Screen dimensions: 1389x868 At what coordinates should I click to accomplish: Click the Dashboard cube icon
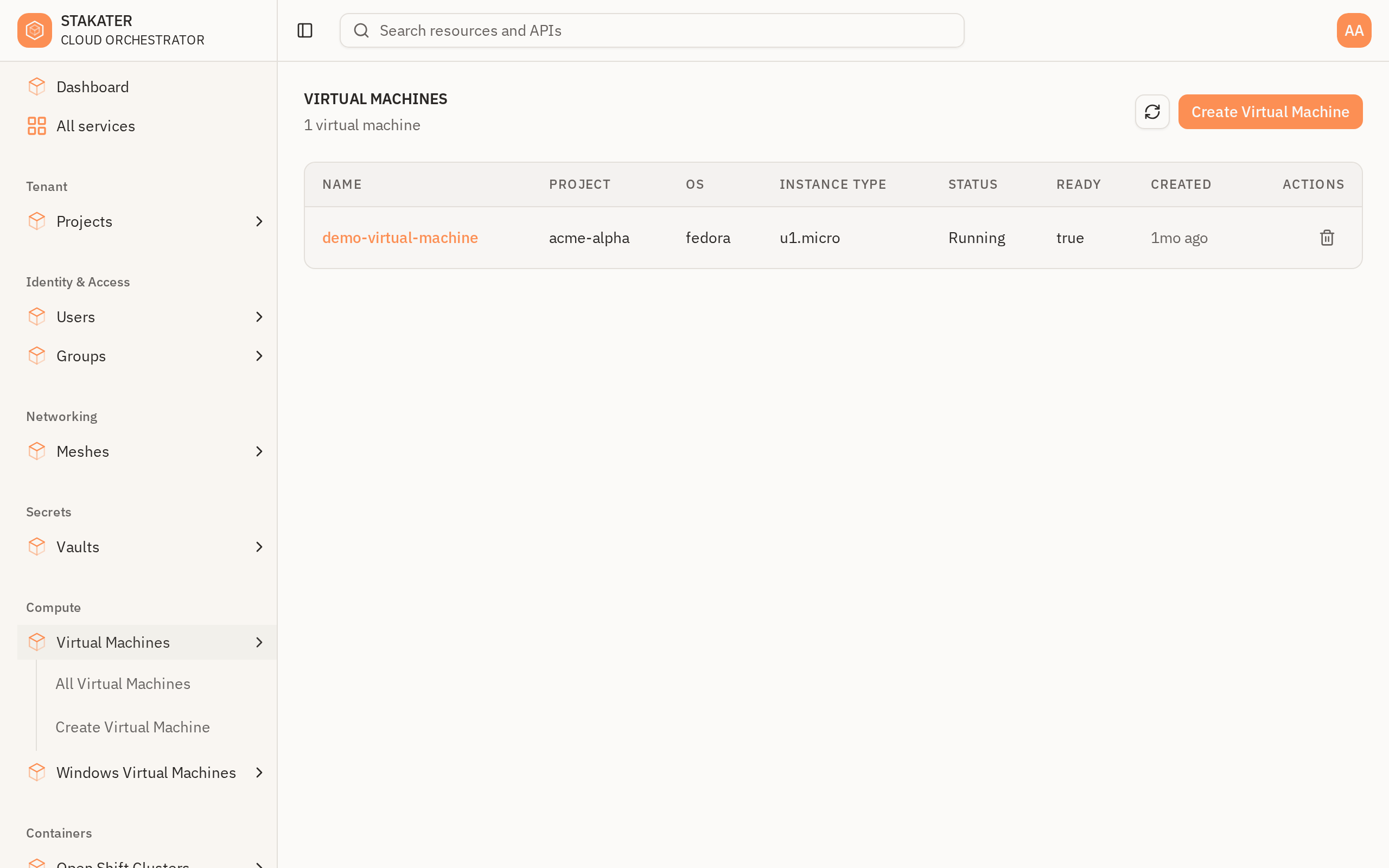pos(37,87)
